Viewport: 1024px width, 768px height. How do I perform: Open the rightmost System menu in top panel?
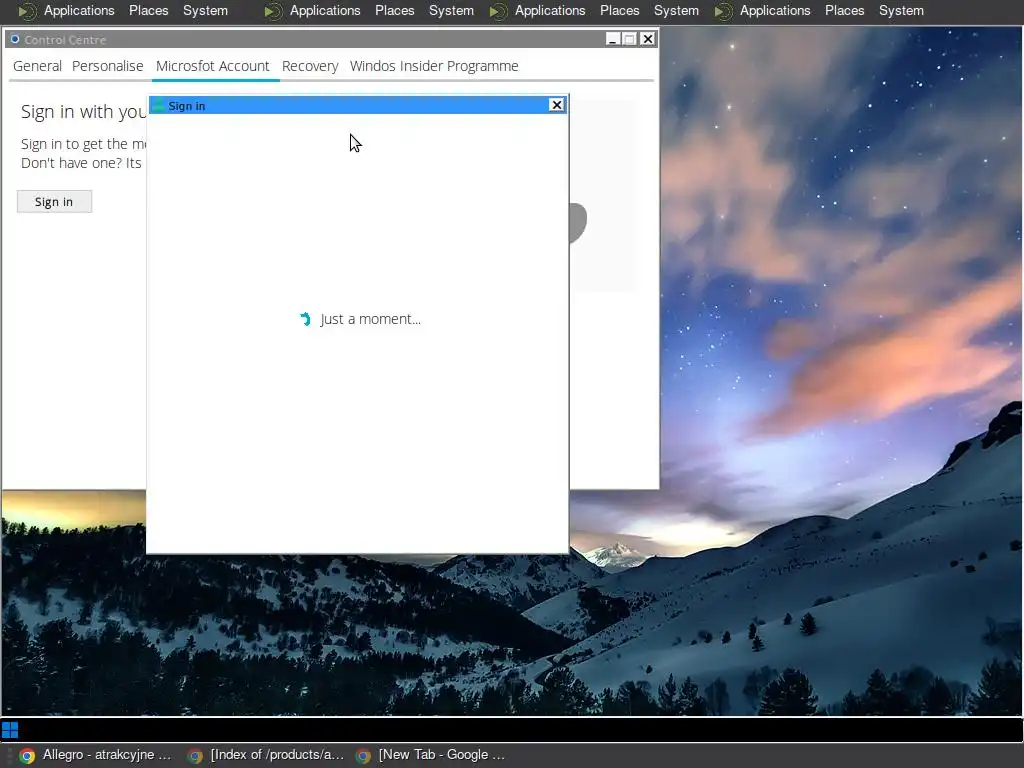tap(901, 10)
